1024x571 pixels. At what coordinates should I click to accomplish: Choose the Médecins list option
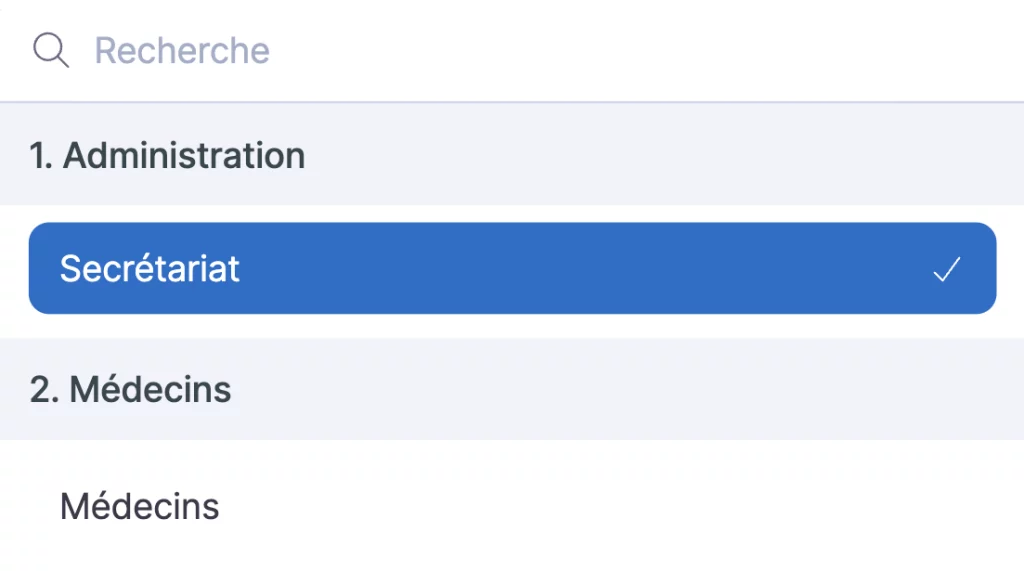140,506
